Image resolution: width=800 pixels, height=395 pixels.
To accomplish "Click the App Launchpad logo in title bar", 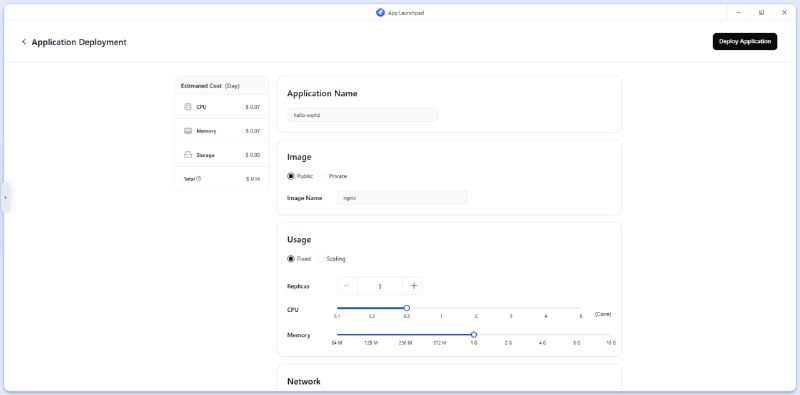I will (x=380, y=13).
